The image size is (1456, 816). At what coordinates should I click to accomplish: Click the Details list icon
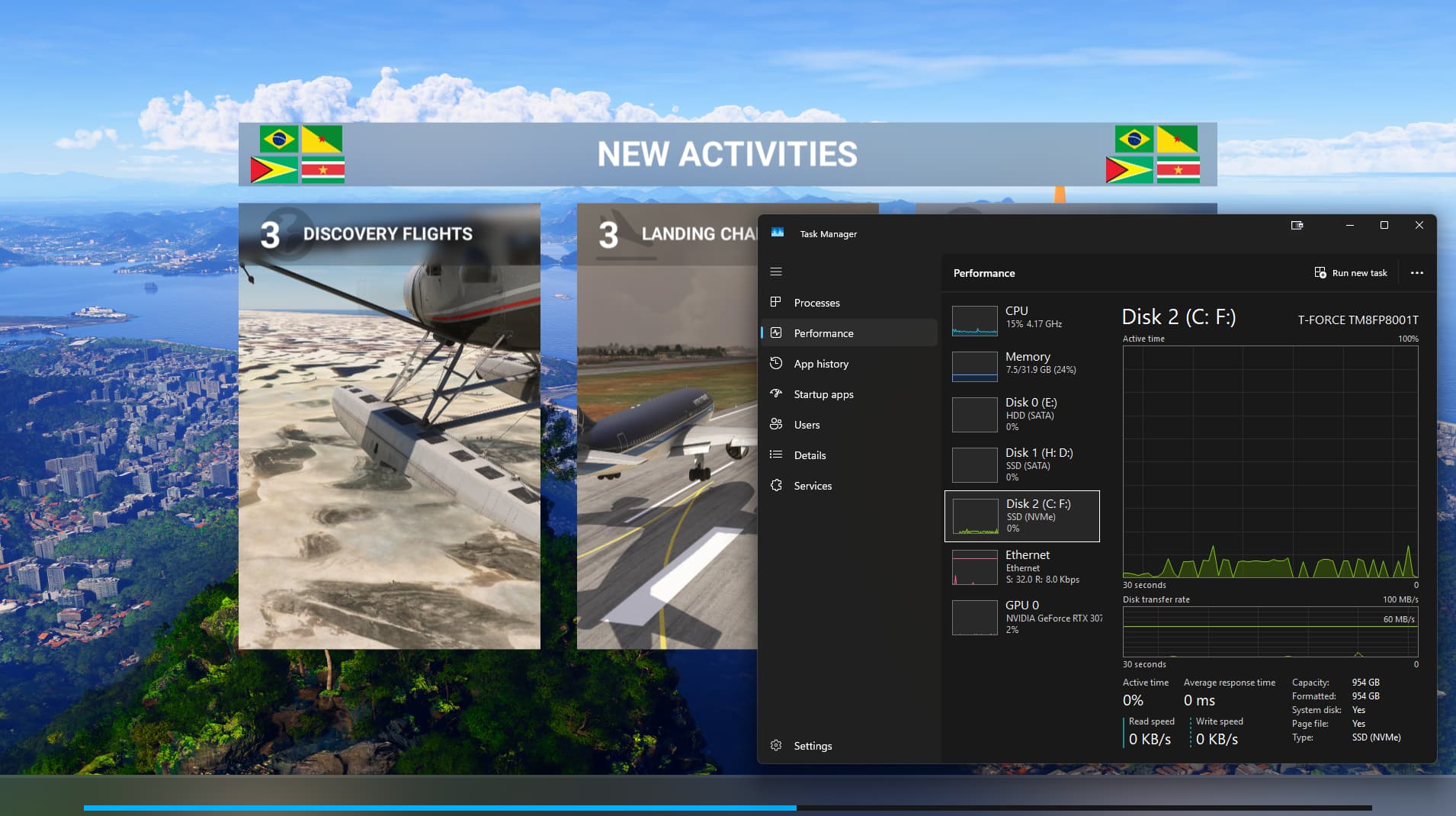(776, 455)
